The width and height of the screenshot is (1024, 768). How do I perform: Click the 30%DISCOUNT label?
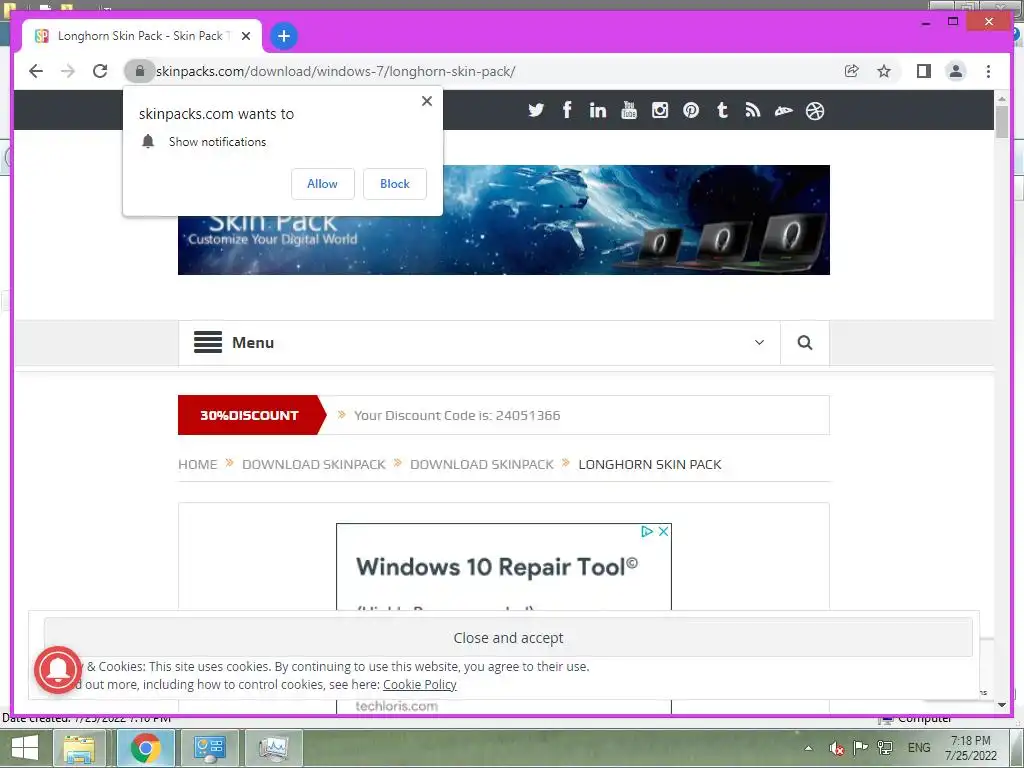(249, 415)
